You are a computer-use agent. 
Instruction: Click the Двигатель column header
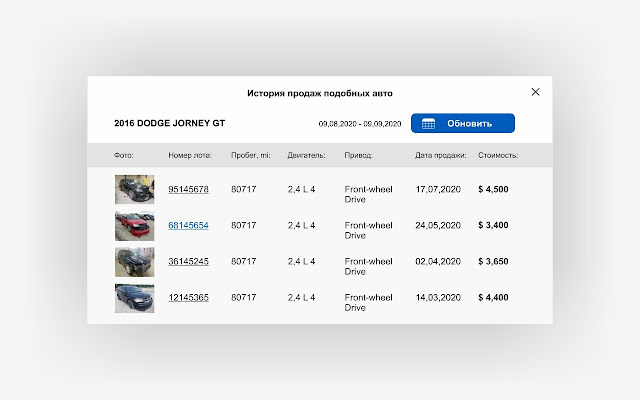click(306, 155)
